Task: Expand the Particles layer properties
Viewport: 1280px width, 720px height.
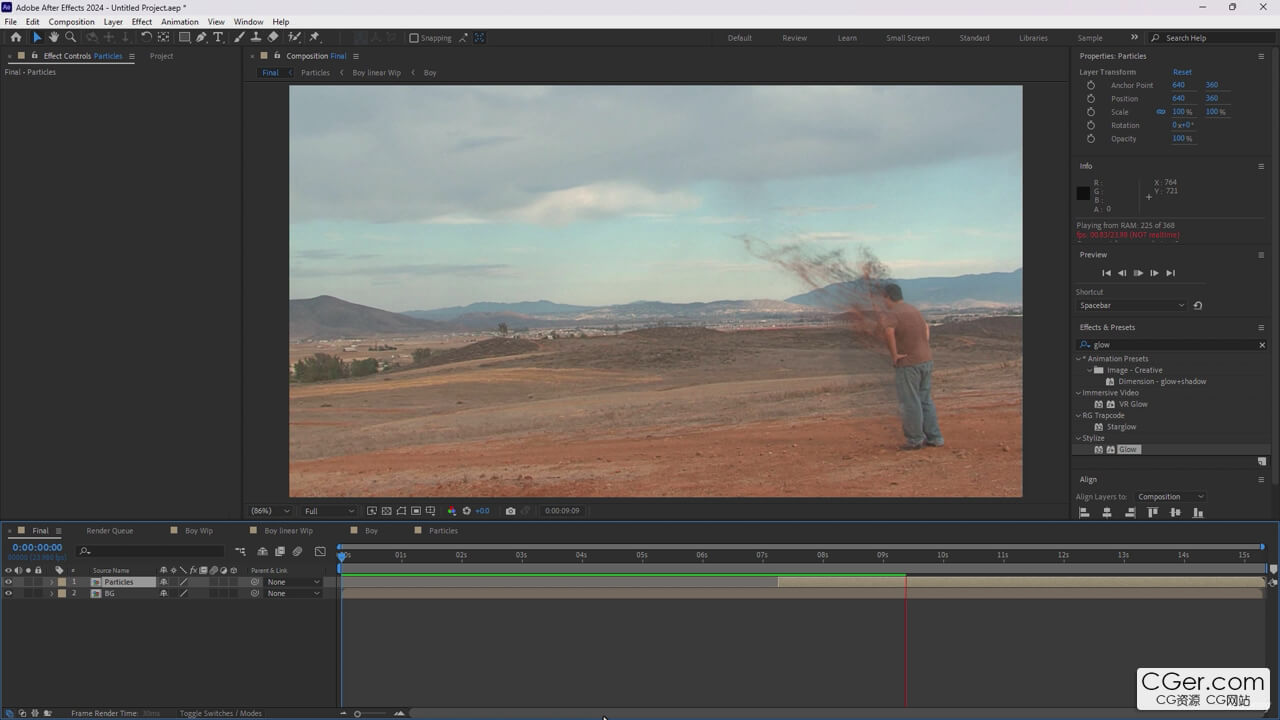Action: tap(51, 582)
